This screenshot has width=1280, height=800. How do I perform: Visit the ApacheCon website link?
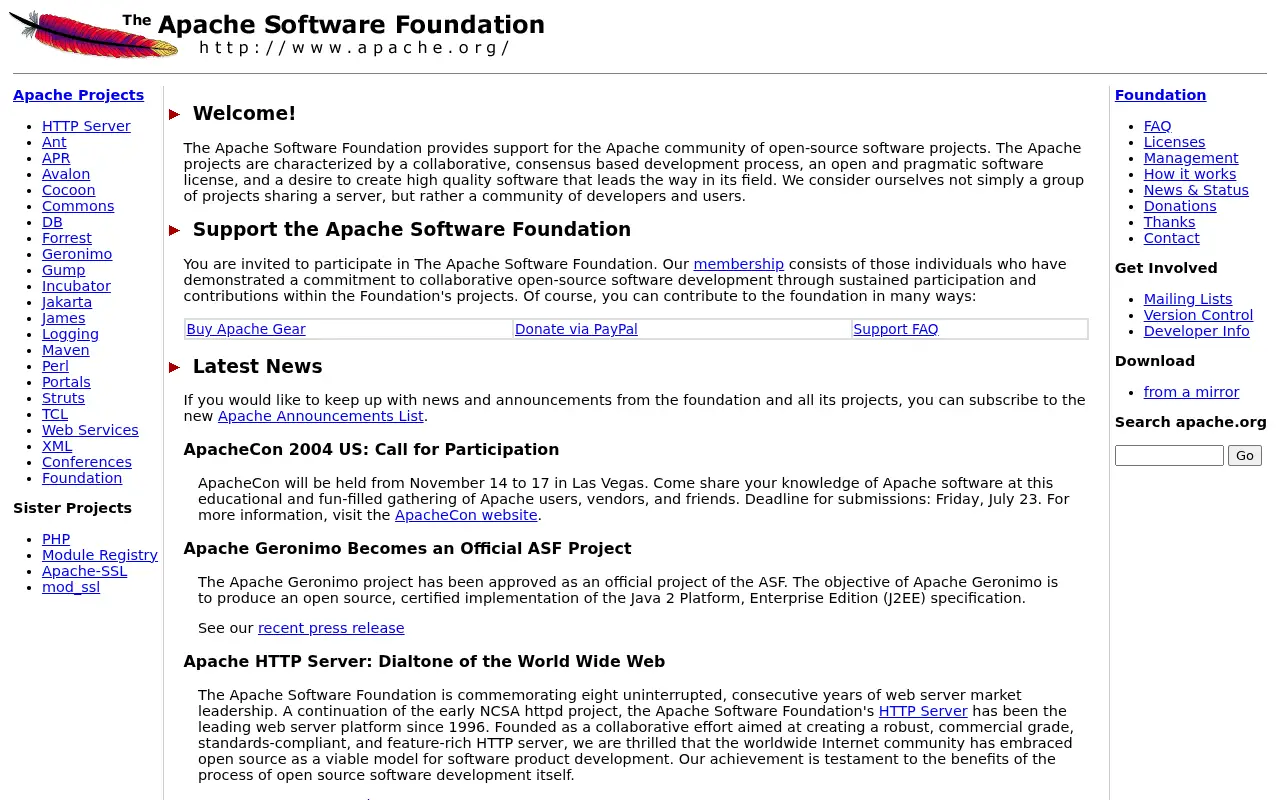466,515
